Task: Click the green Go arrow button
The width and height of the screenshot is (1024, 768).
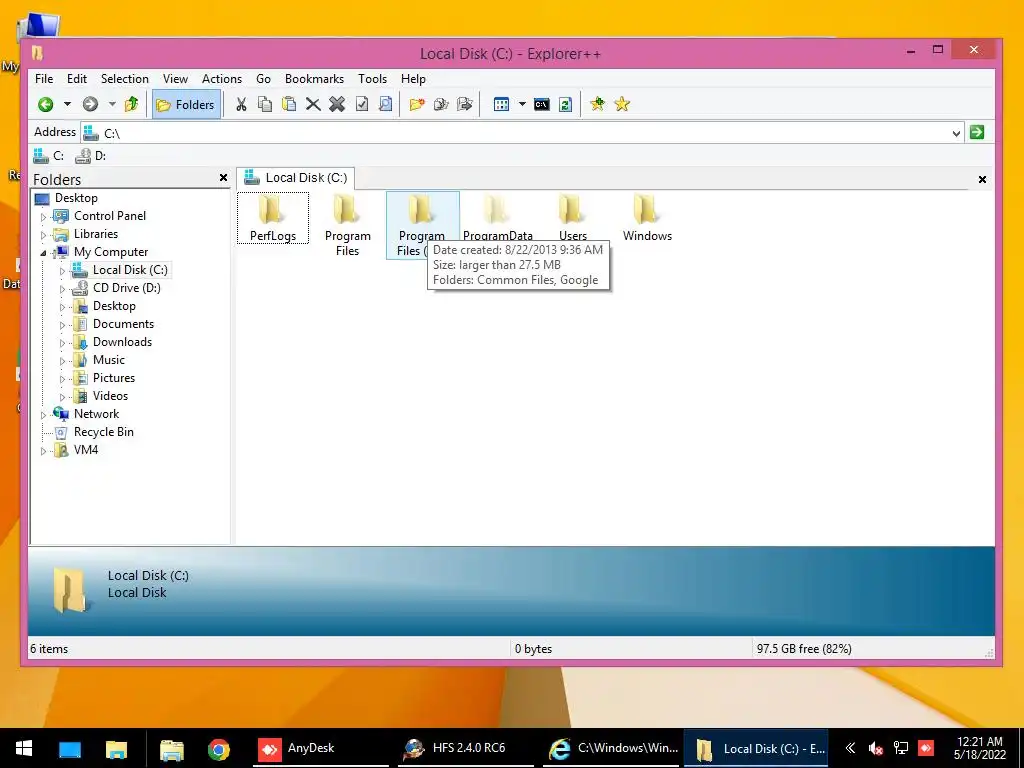Action: pos(977,133)
